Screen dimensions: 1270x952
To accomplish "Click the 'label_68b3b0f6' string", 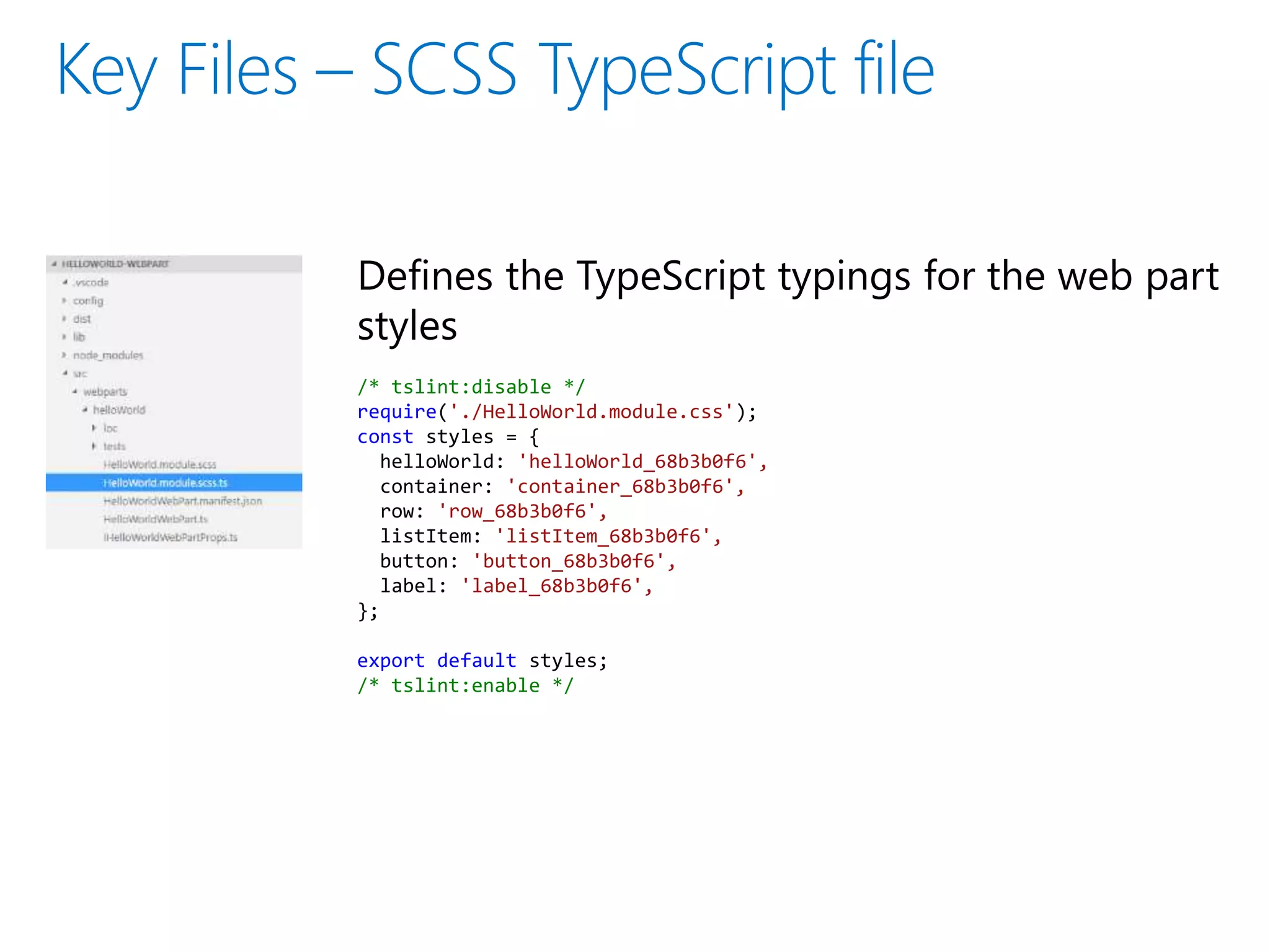I will point(551,586).
